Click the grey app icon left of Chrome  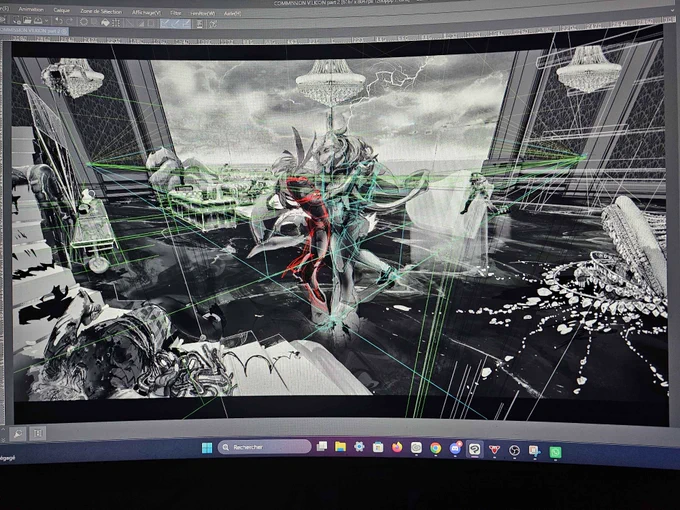pyautogui.click(x=416, y=448)
